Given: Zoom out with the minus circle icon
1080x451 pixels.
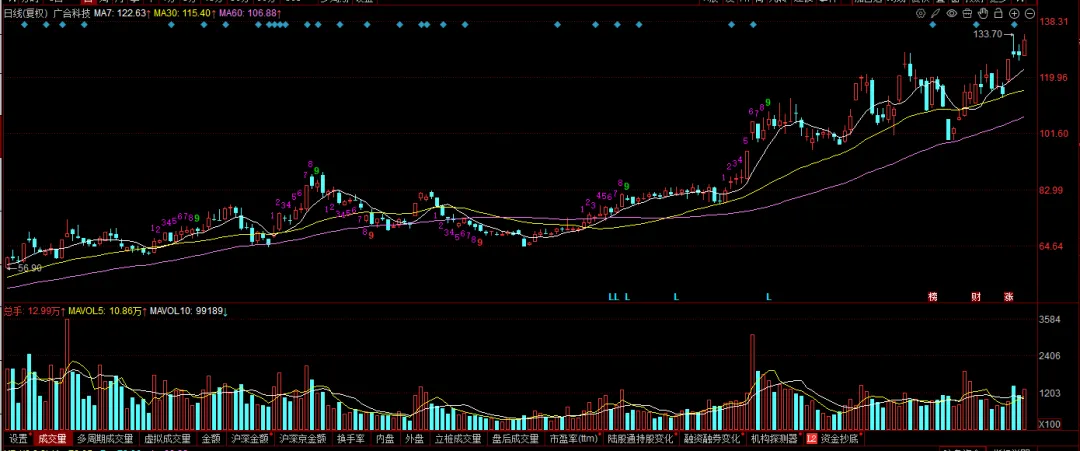Looking at the screenshot, I should coord(1030,13).
